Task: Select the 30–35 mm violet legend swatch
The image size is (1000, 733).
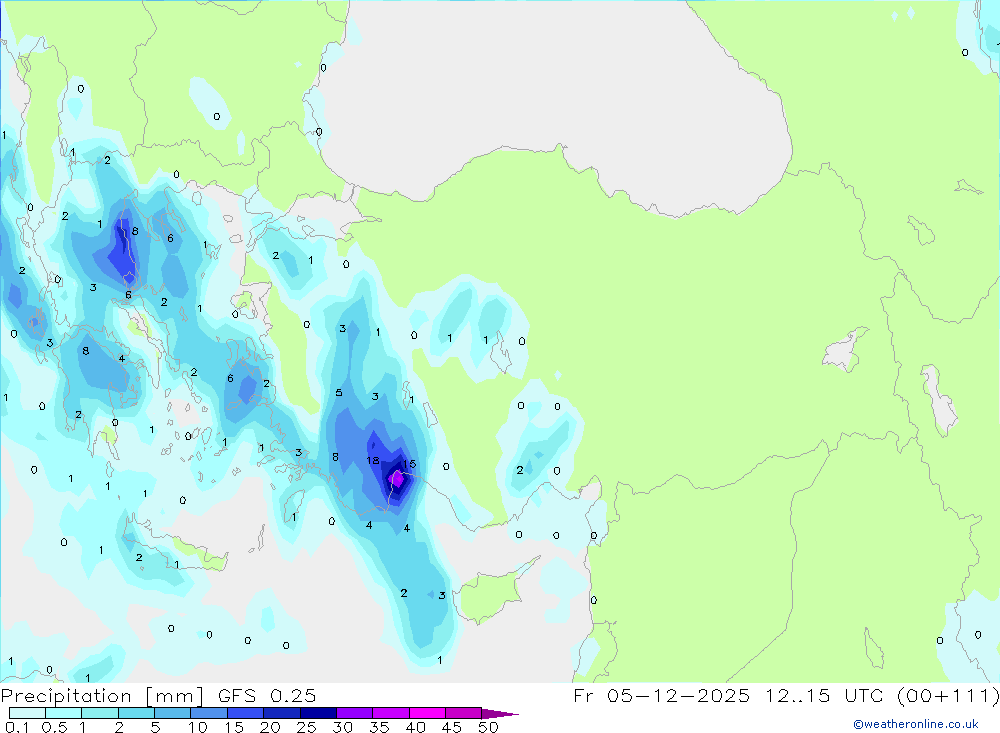Action: [354, 713]
